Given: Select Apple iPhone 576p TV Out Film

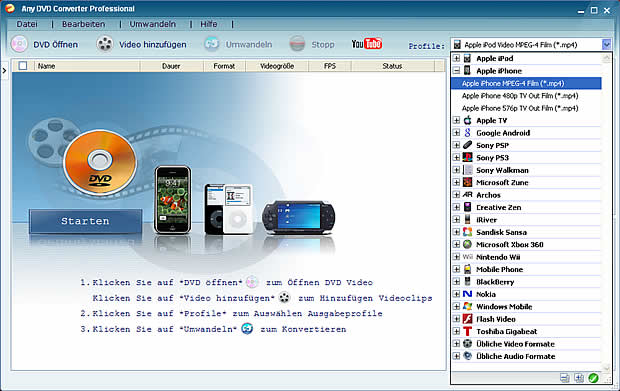Looking at the screenshot, I should [520, 108].
